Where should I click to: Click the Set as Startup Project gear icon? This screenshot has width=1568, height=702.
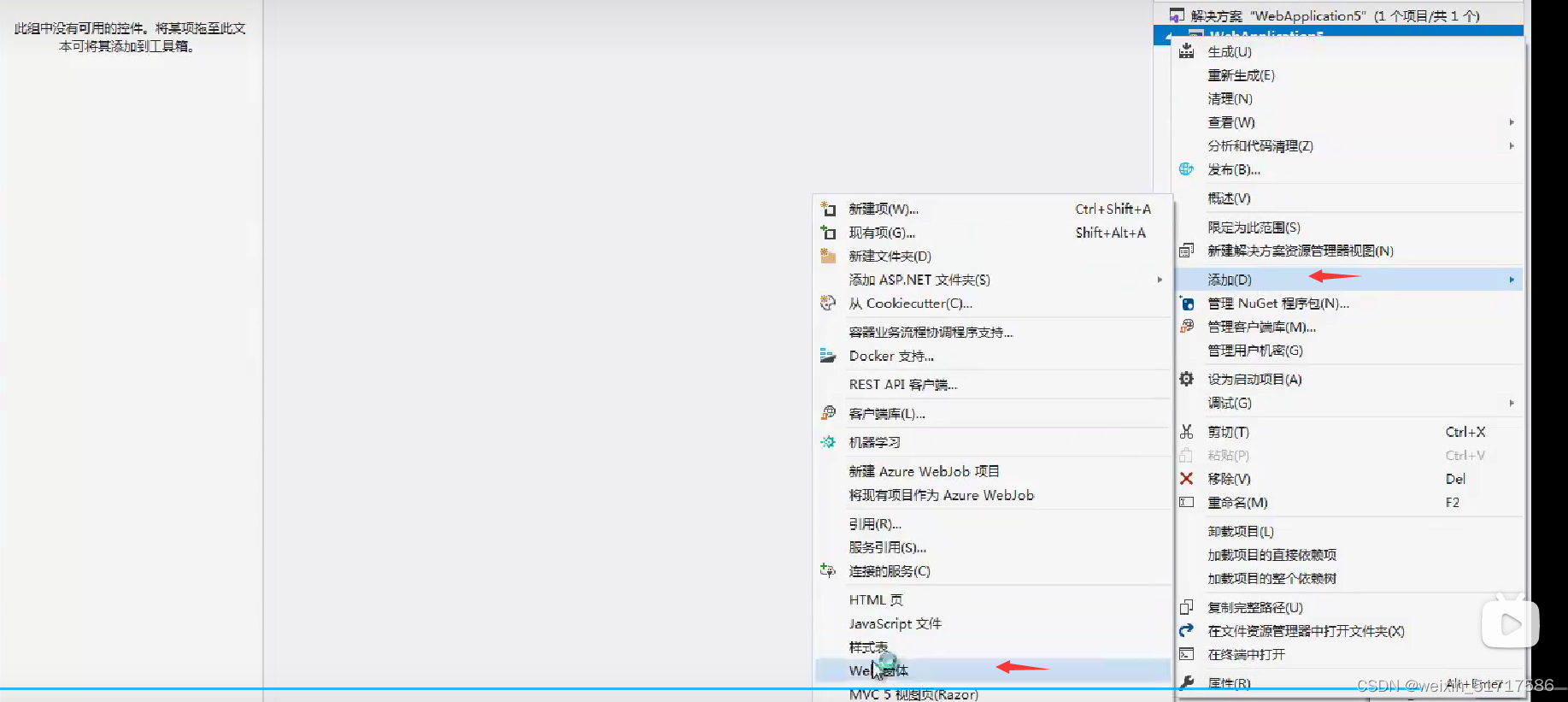point(1186,379)
